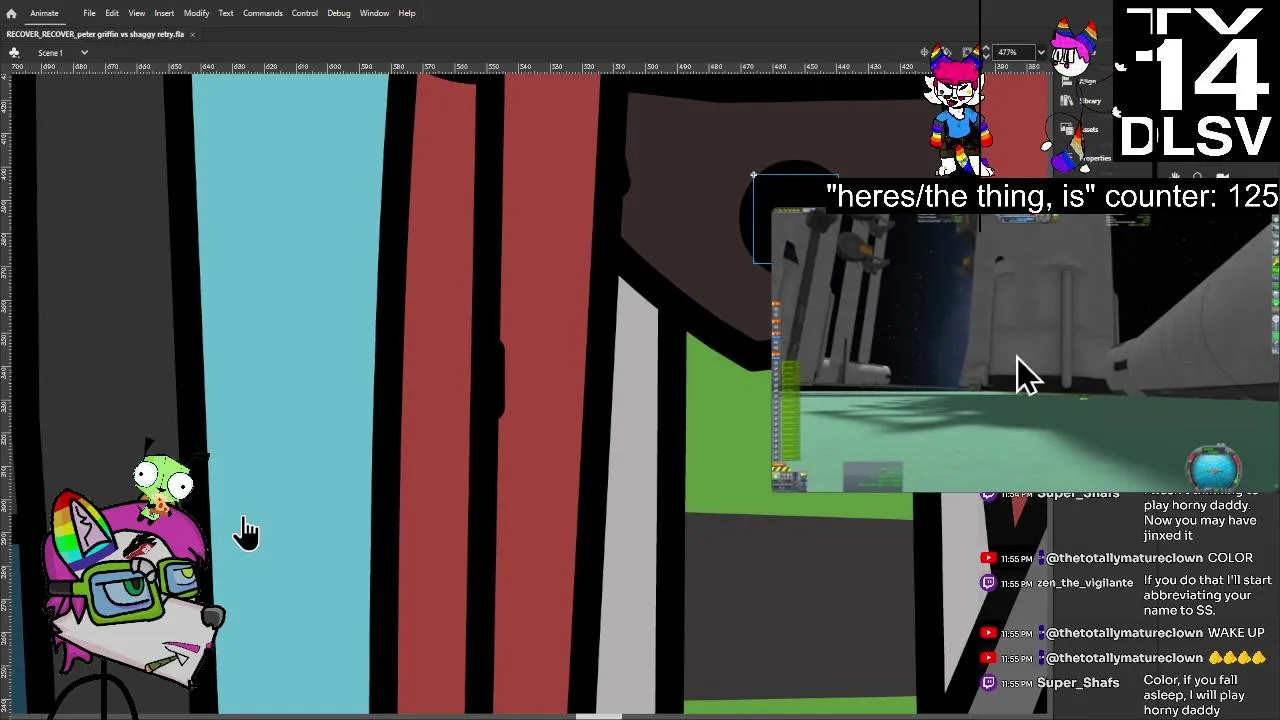Expand the zoom level dropdown
The width and height of the screenshot is (1280, 720).
[1041, 52]
